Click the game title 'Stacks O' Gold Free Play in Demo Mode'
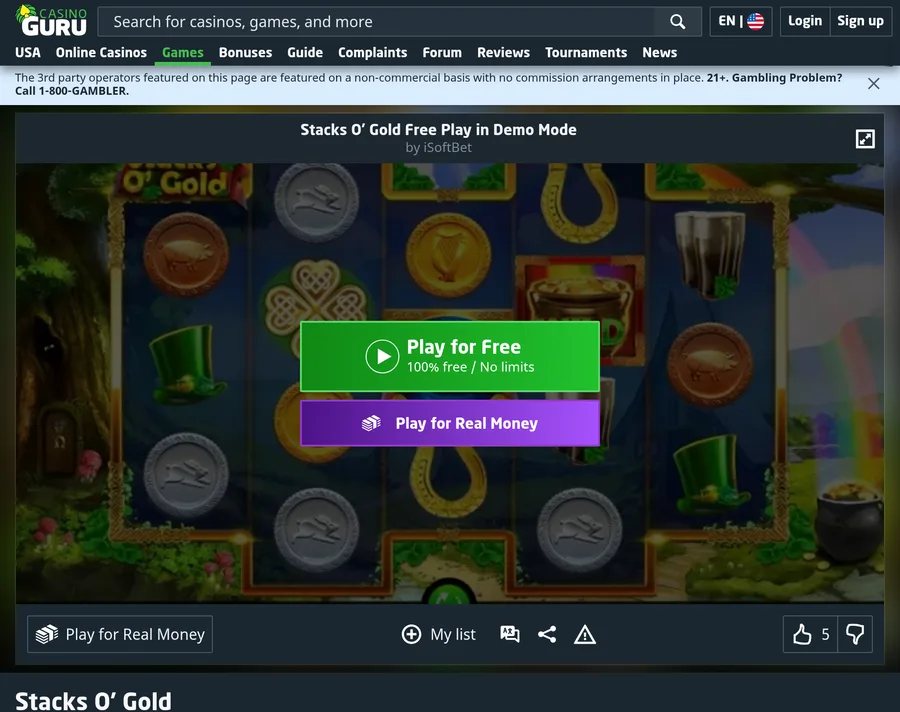 pos(439,130)
